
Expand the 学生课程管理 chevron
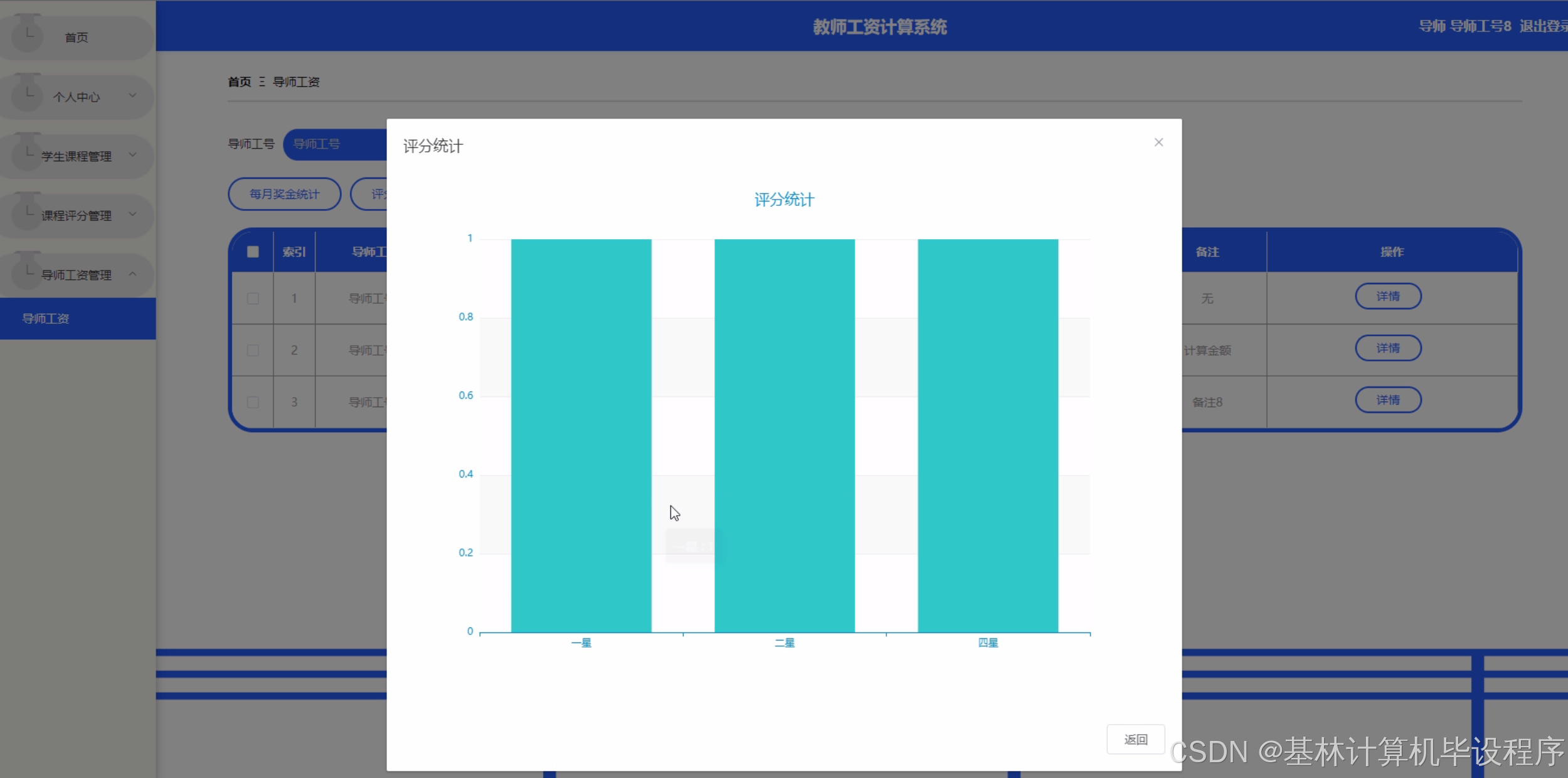pos(132,154)
